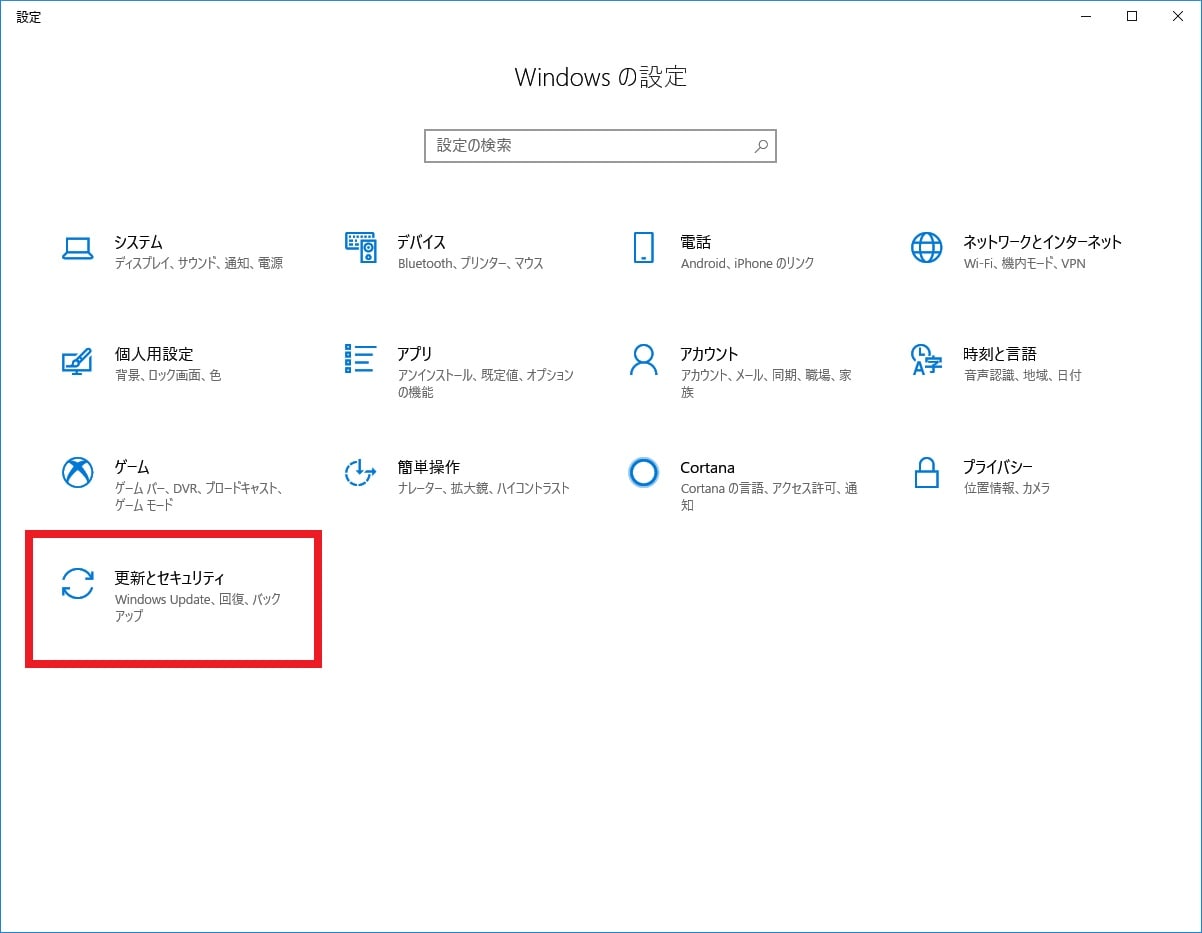Open the システム laptop icon
This screenshot has width=1202, height=933.
77,248
